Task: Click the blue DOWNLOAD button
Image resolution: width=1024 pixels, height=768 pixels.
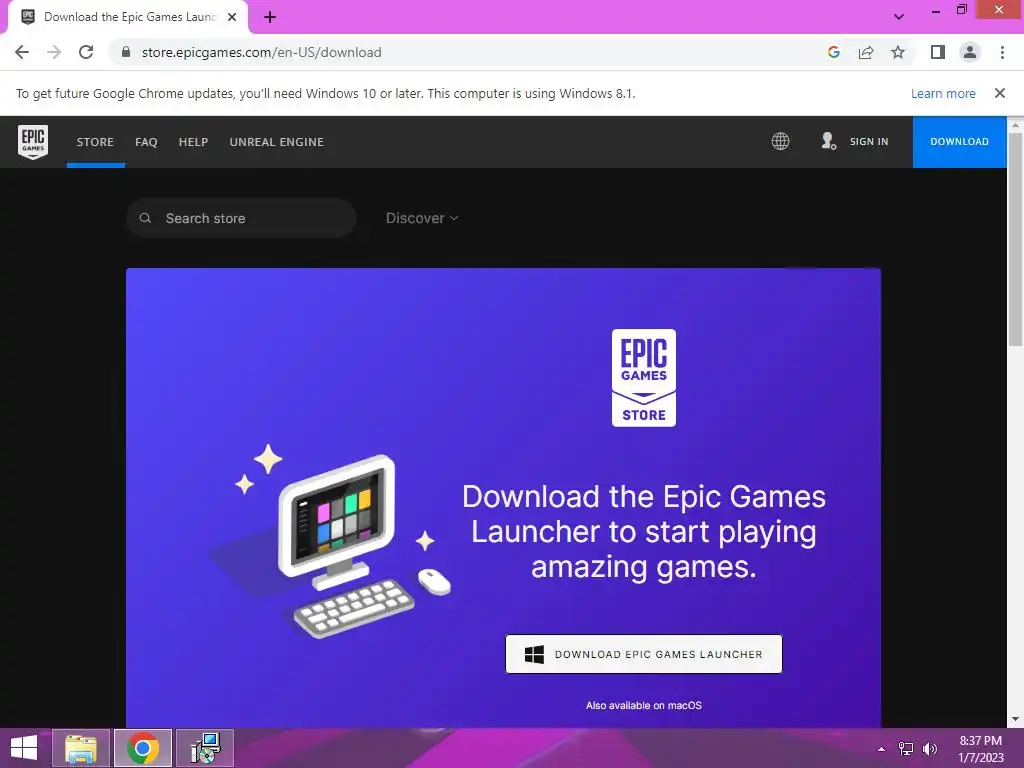Action: coord(959,142)
